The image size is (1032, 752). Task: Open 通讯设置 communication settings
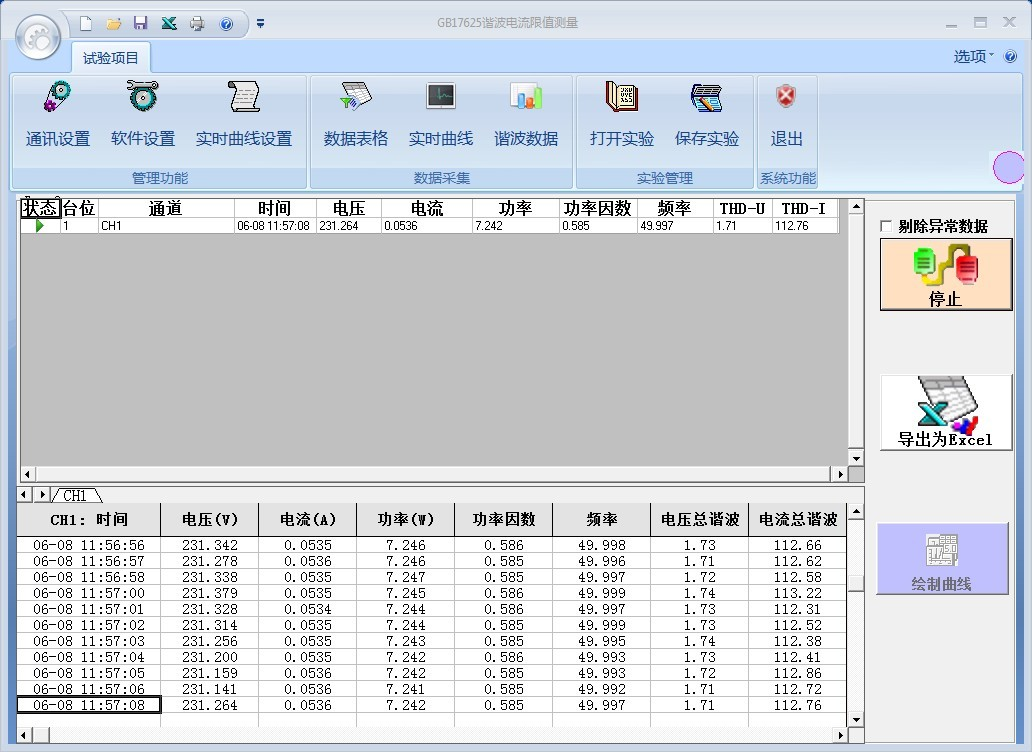(x=58, y=116)
